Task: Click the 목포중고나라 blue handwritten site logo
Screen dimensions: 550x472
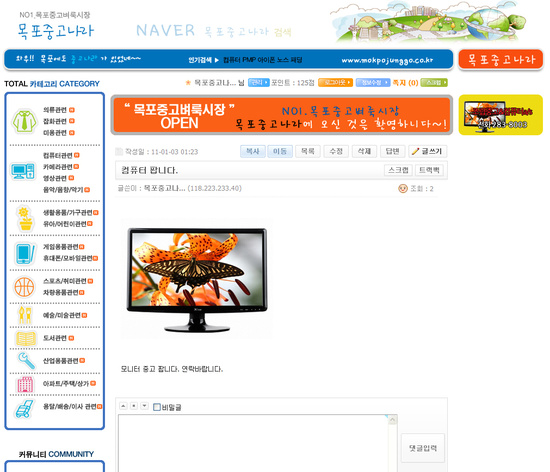Action: coord(56,31)
